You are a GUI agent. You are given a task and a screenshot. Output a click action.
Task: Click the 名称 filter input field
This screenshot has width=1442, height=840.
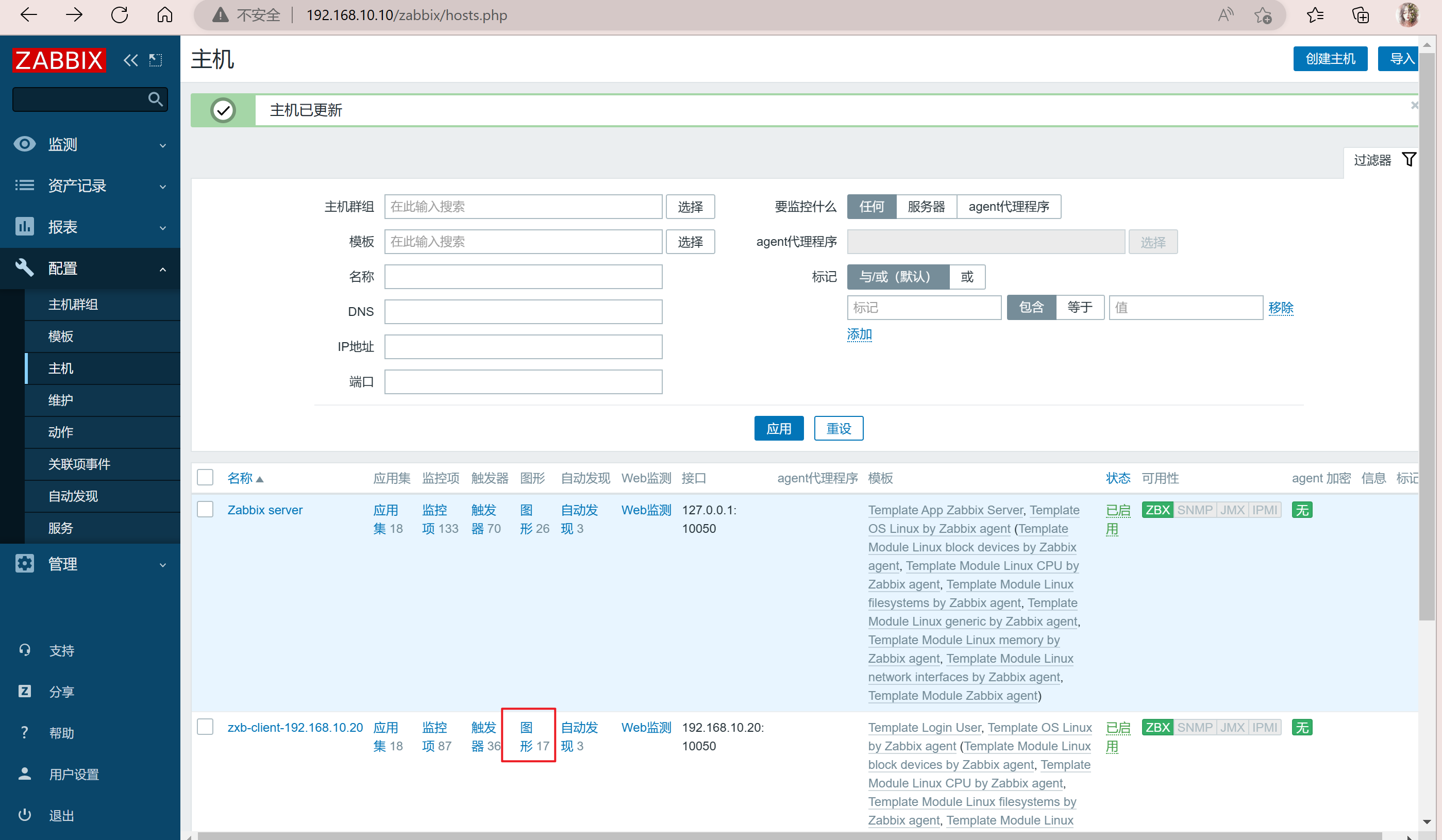(523, 277)
